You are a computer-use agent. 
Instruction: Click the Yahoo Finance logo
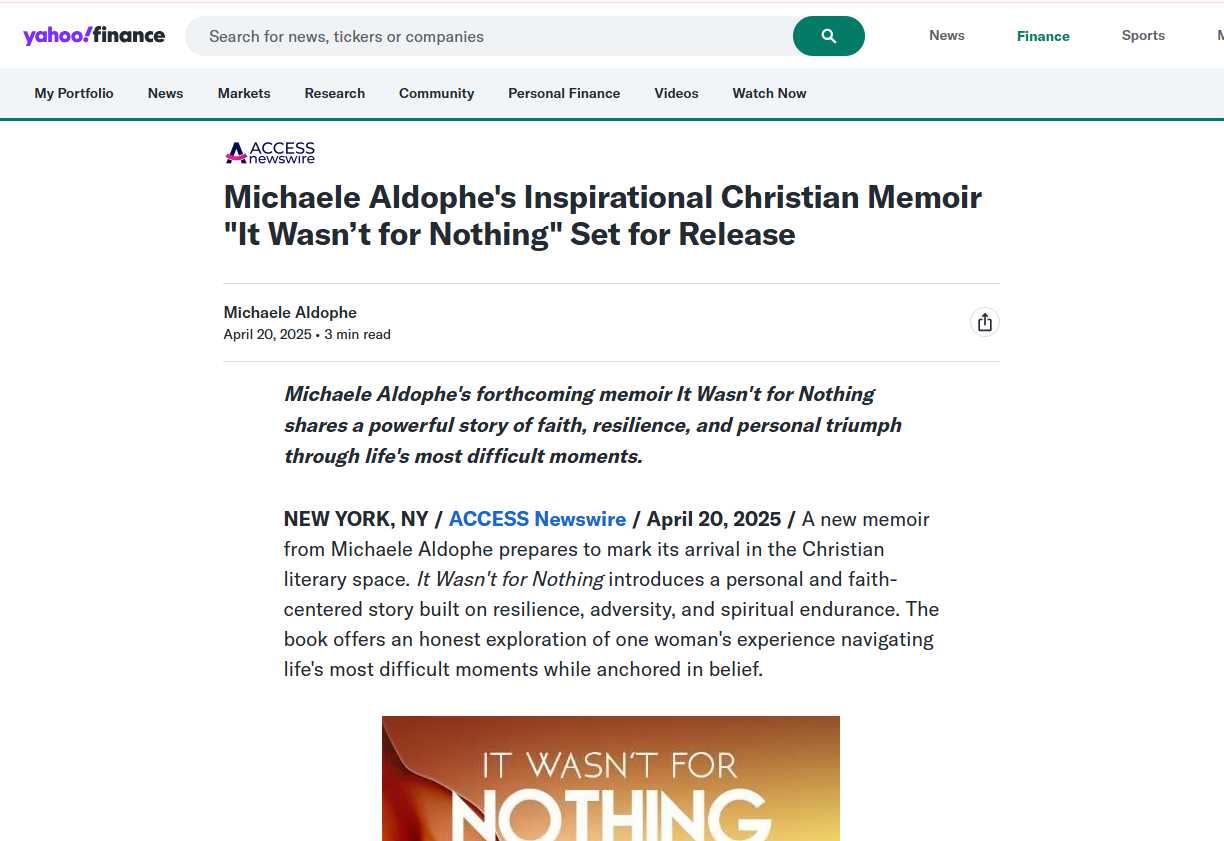tap(94, 36)
